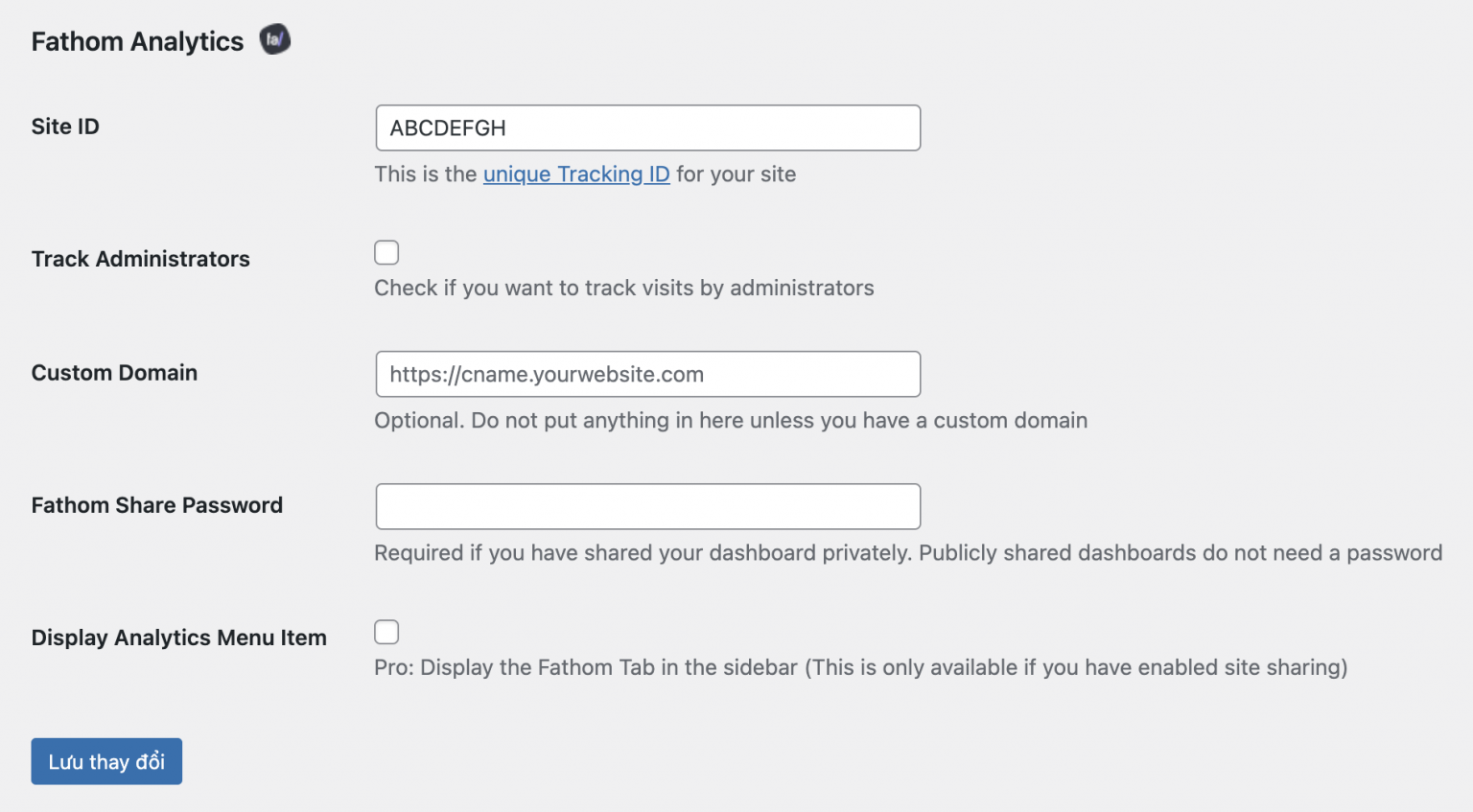The image size is (1473, 812).
Task: Click the Fathom Analytics page heading
Action: tap(136, 41)
